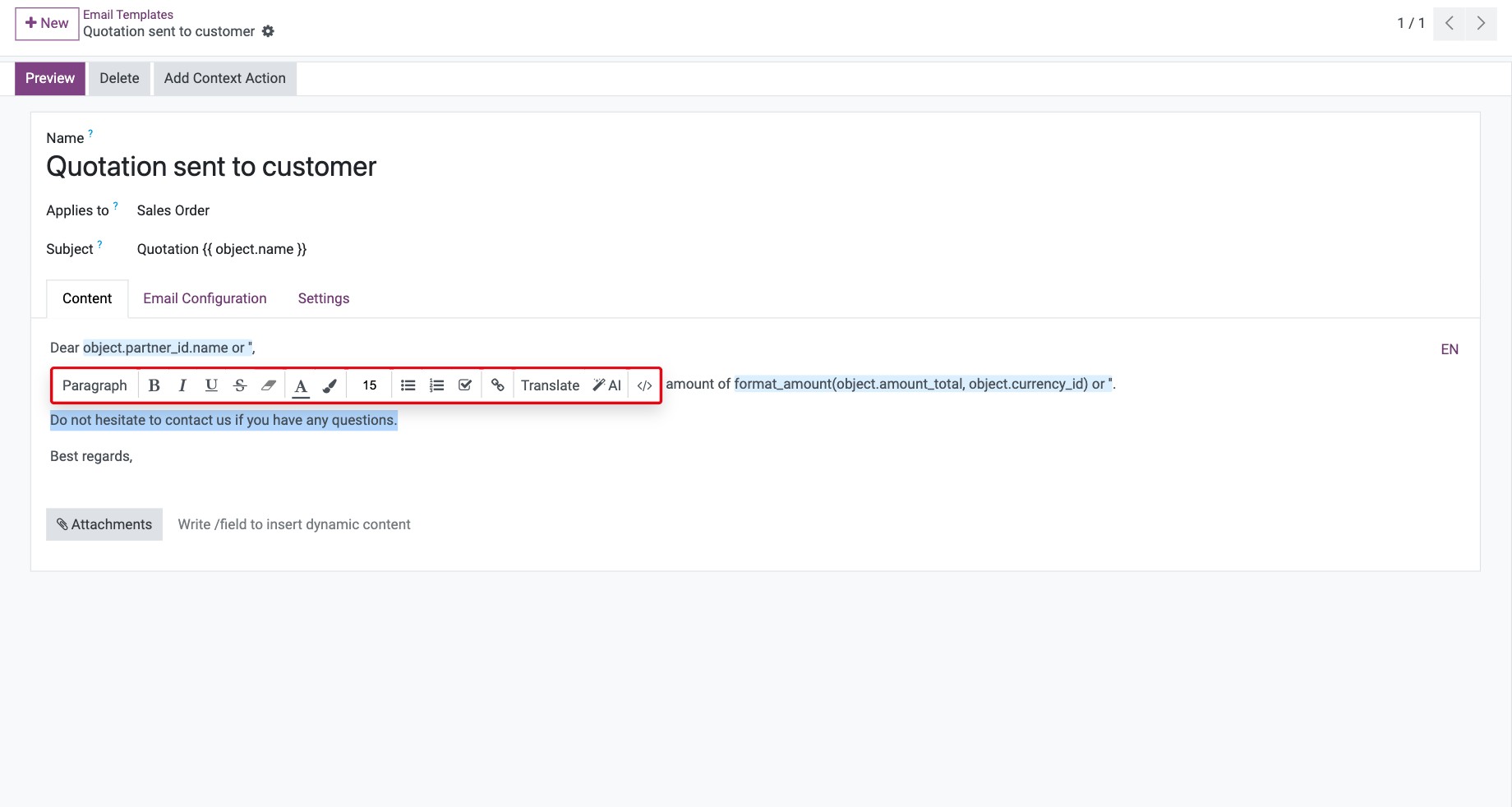Open the gear actions menu
This screenshot has width=1512, height=807.
click(x=268, y=31)
